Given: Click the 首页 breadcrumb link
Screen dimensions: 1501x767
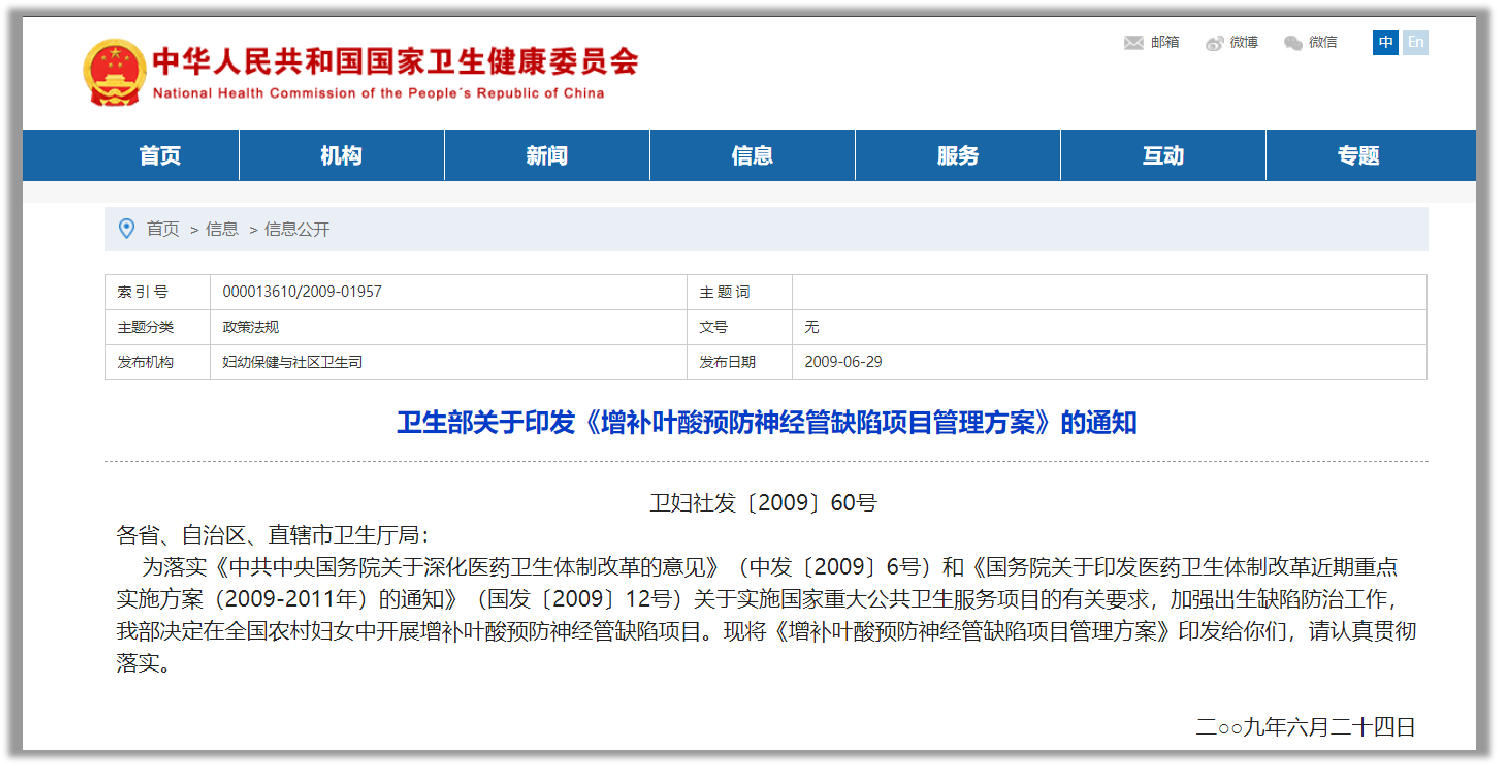Looking at the screenshot, I should pos(163,229).
